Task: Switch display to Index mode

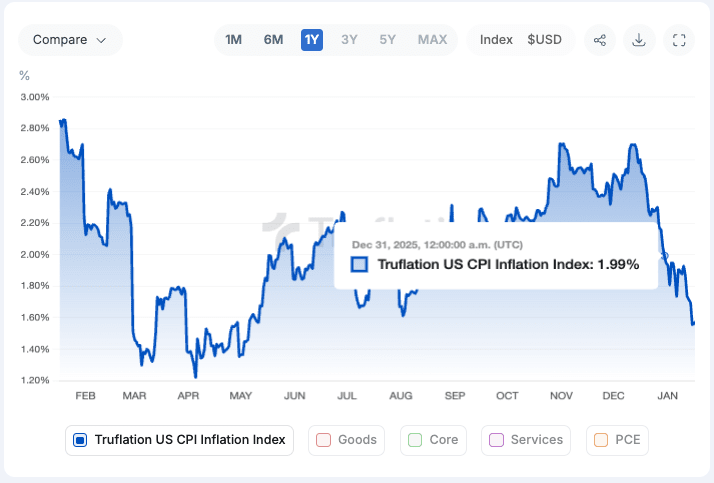Action: click(x=496, y=40)
